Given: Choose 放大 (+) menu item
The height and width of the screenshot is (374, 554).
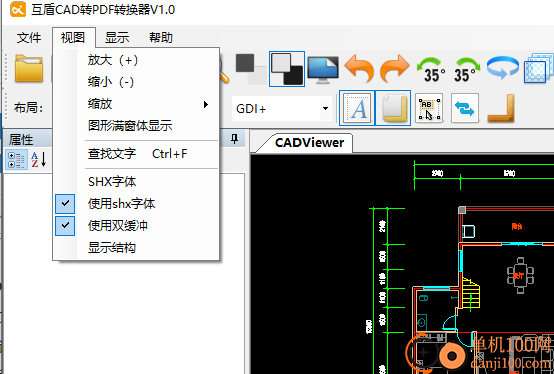Looking at the screenshot, I should 136,60.
